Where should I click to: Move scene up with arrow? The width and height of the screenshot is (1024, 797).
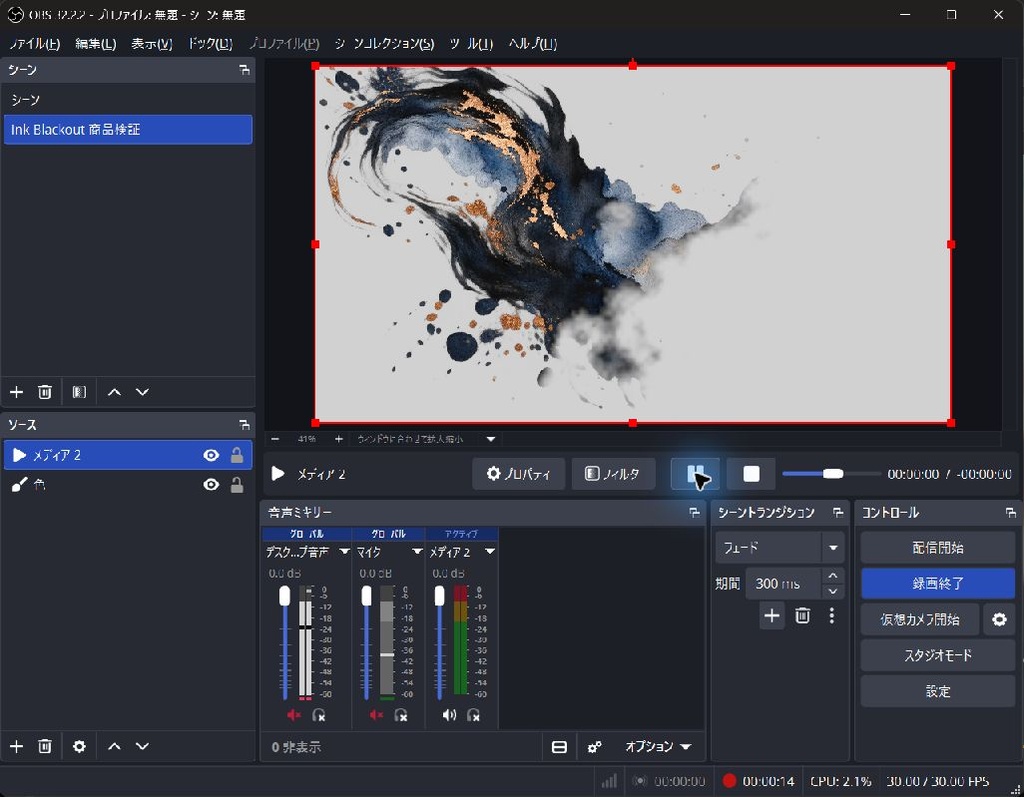[114, 392]
